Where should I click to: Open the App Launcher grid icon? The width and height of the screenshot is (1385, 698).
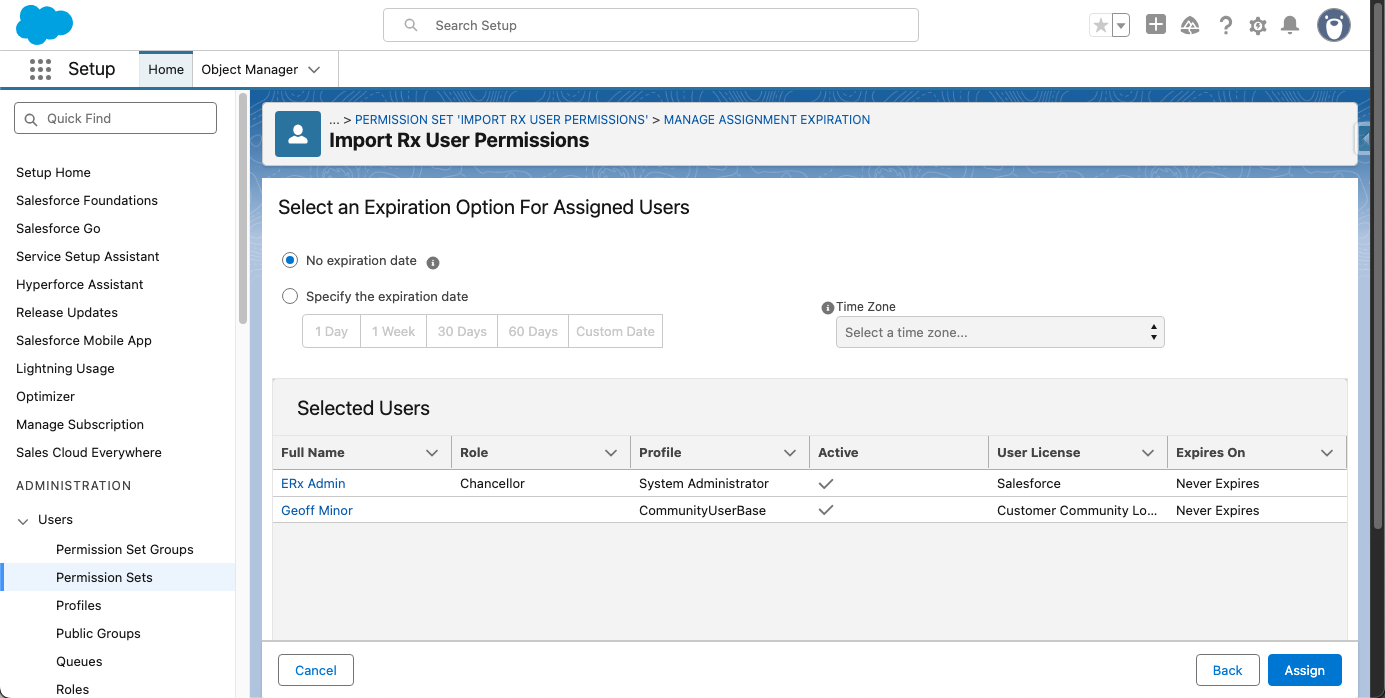point(40,69)
